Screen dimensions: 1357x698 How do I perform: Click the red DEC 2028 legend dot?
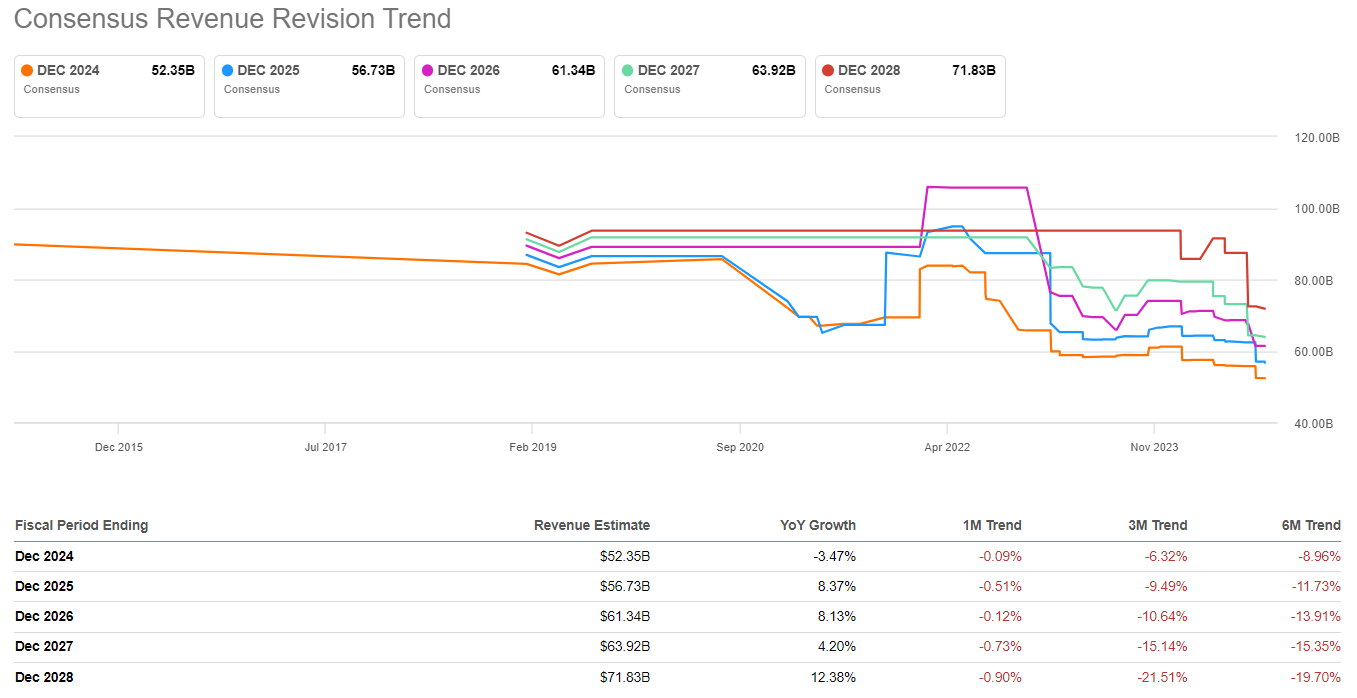point(828,71)
